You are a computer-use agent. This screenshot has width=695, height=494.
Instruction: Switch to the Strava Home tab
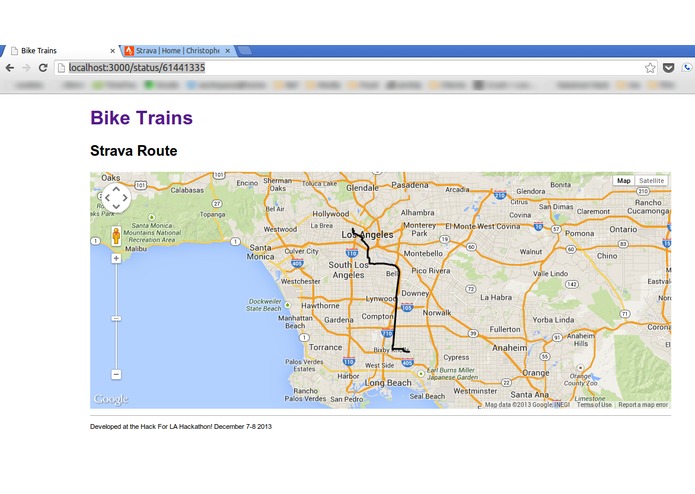pos(177,51)
